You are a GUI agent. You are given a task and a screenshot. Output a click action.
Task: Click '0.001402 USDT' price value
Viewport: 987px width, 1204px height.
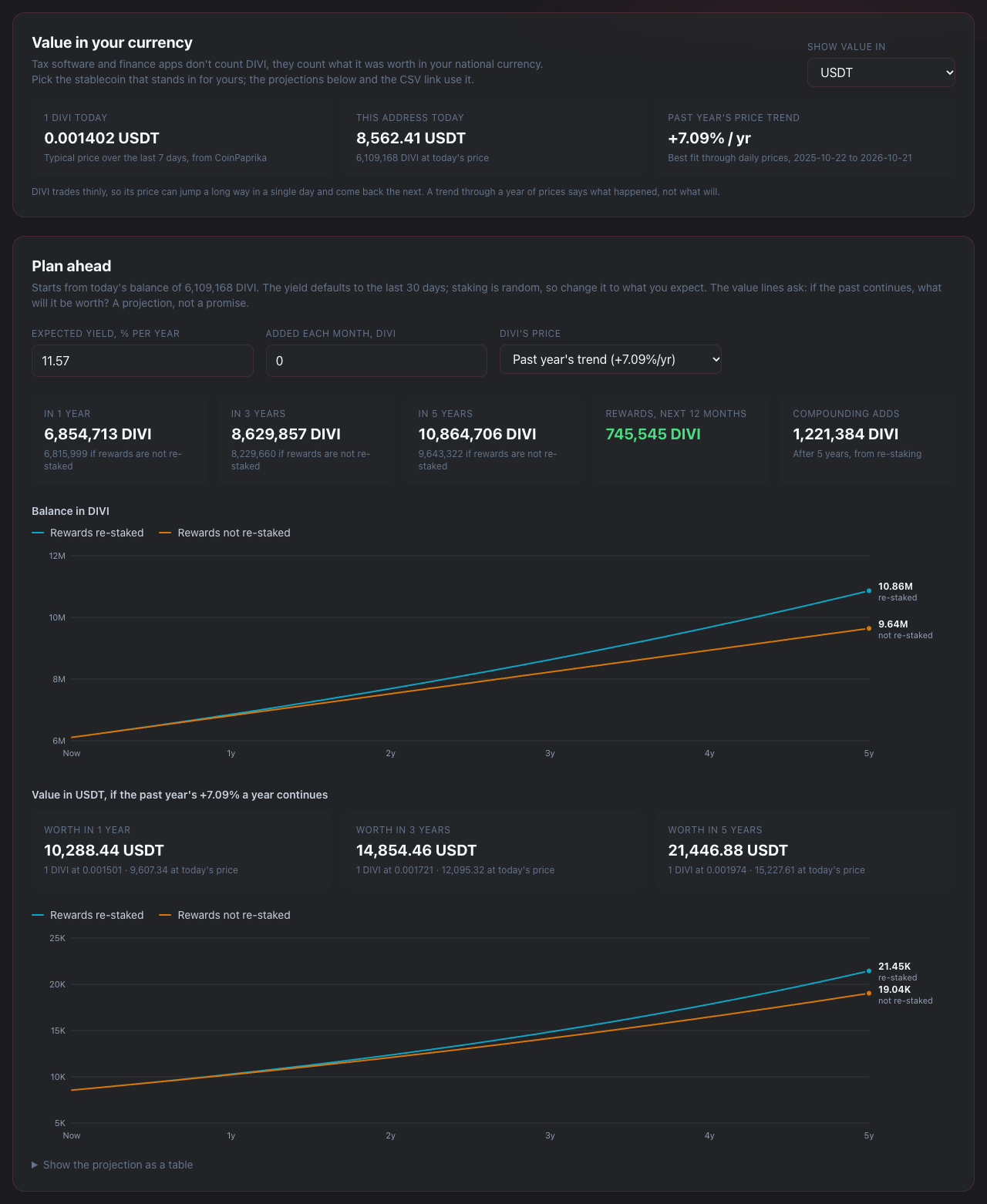[x=102, y=138]
